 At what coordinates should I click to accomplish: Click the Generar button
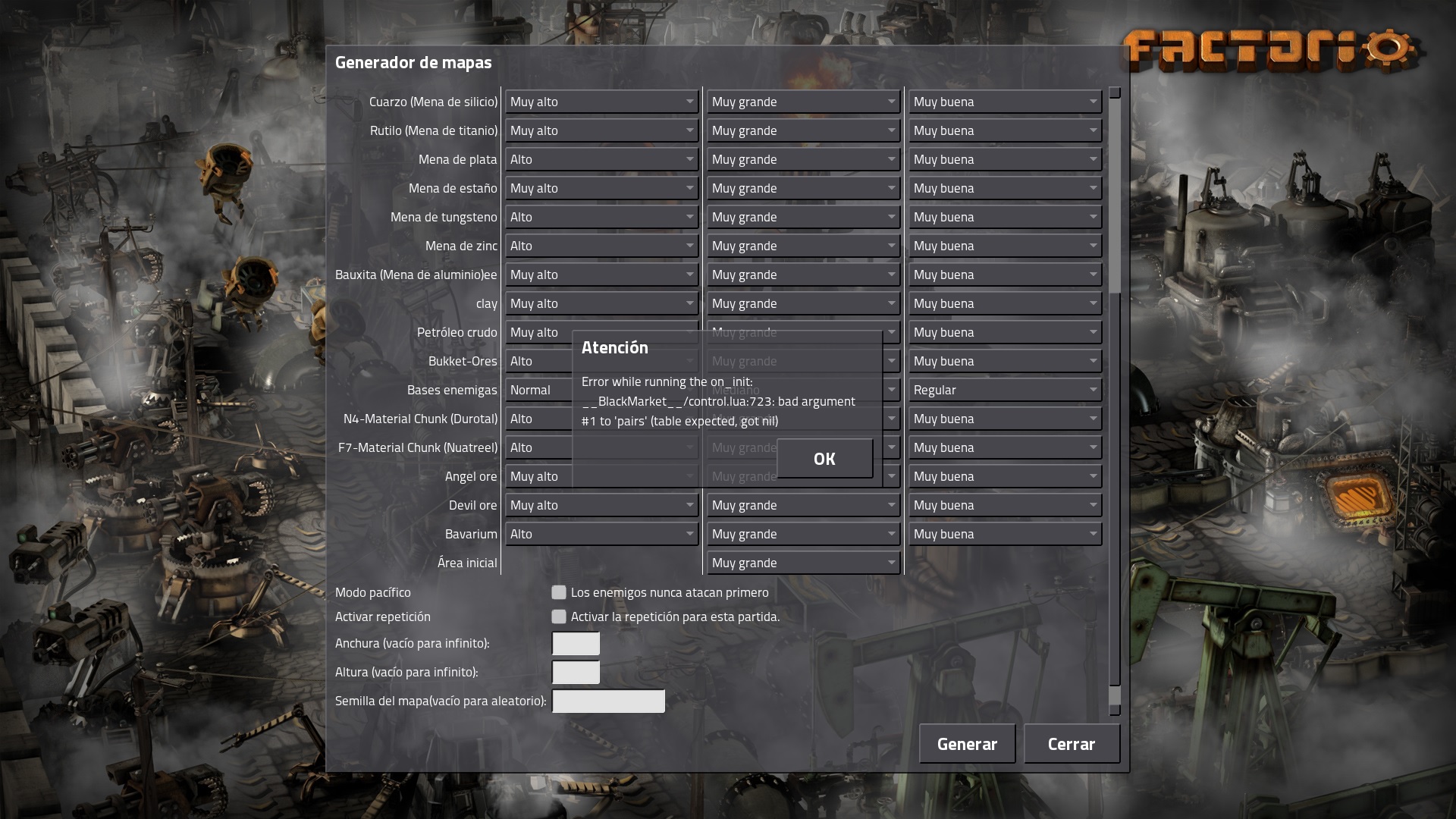(x=967, y=744)
